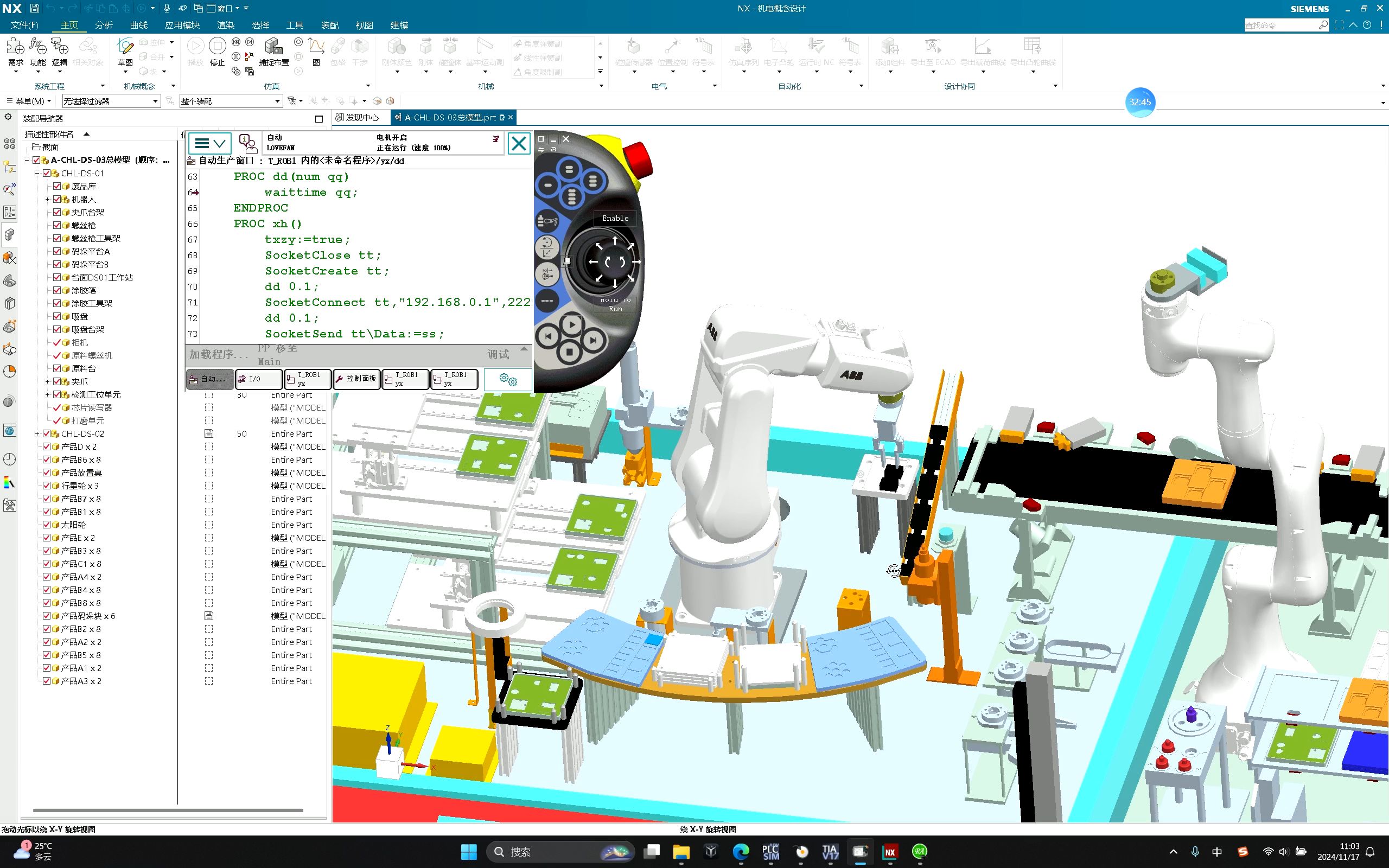Click the Enable button on the pendant
Screen dimensions: 1389x868
pyautogui.click(x=615, y=218)
